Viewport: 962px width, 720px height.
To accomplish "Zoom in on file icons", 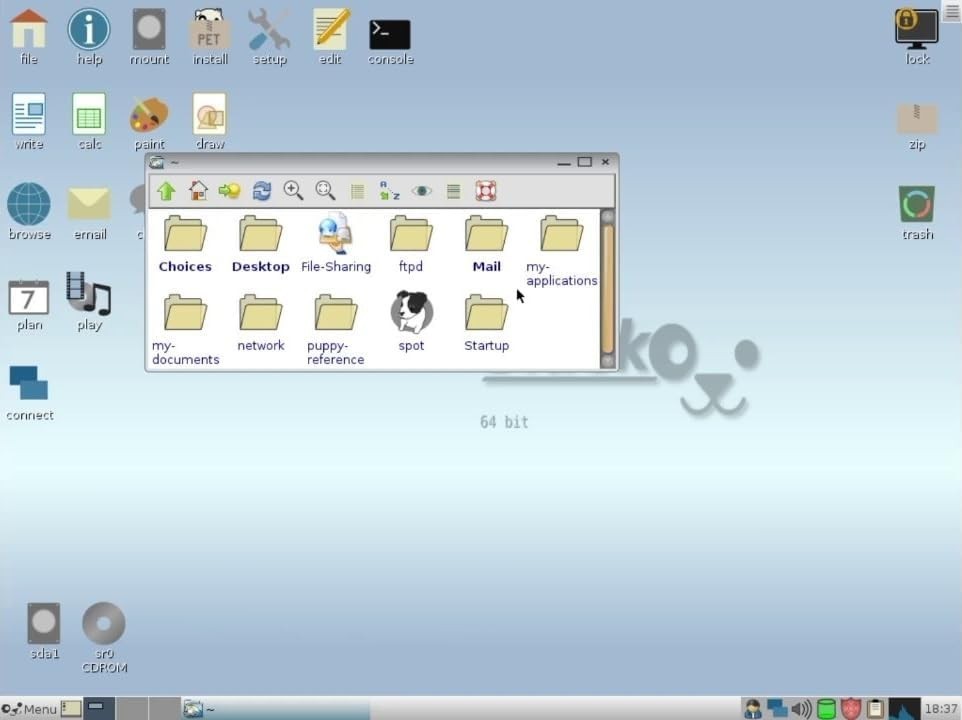I will point(293,191).
